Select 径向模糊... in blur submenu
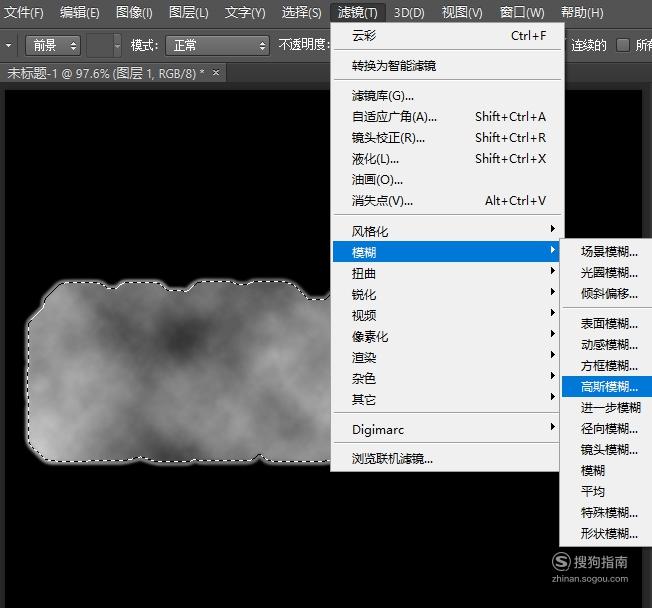 (607, 428)
